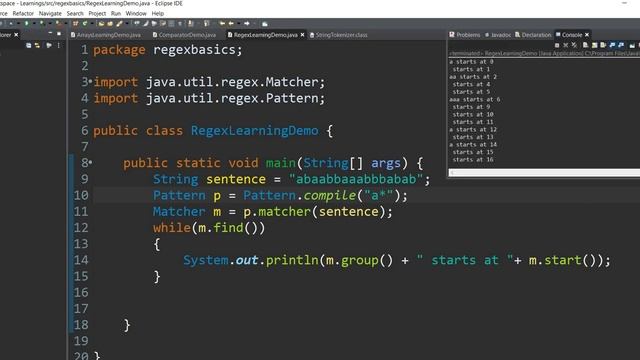Viewport: 640px width, 360px height.
Task: Open the Navigate menu
Action: coord(50,13)
